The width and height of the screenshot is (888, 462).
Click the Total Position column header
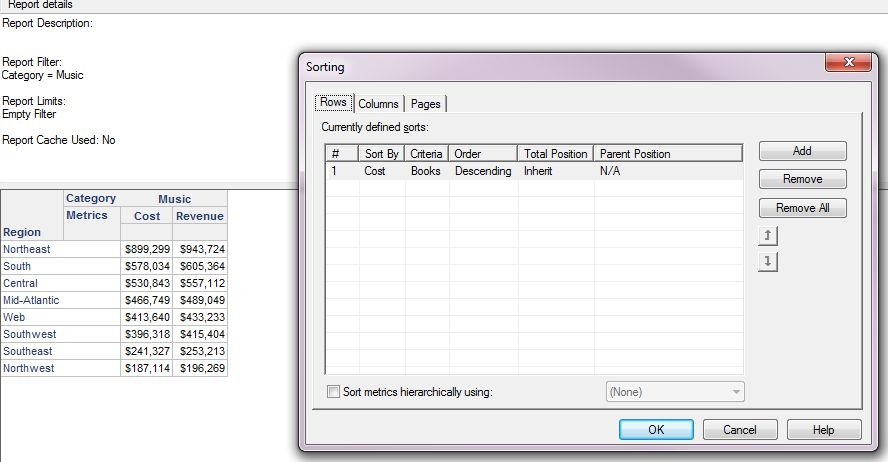(556, 154)
